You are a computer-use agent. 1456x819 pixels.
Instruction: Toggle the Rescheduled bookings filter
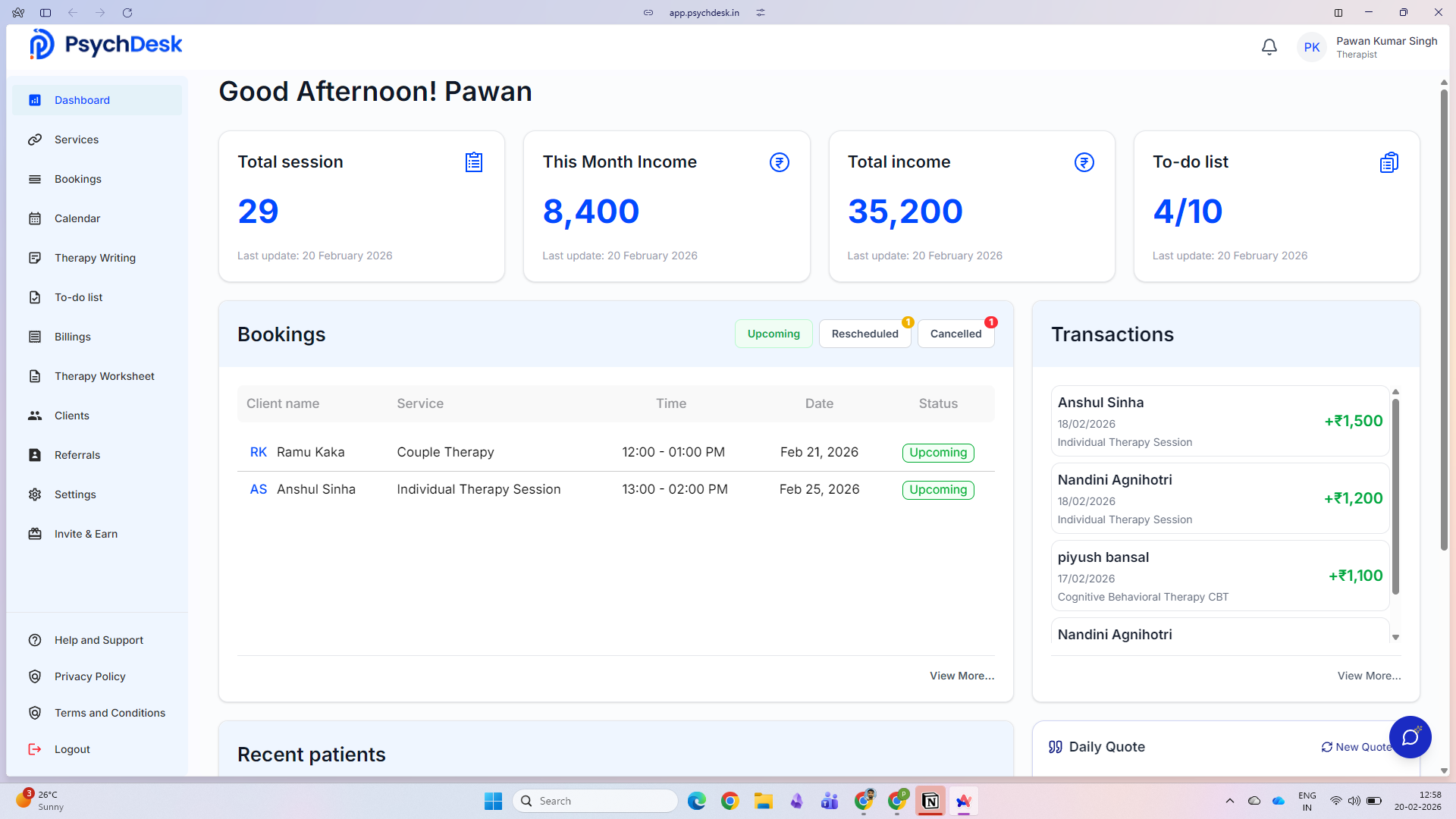pos(864,334)
